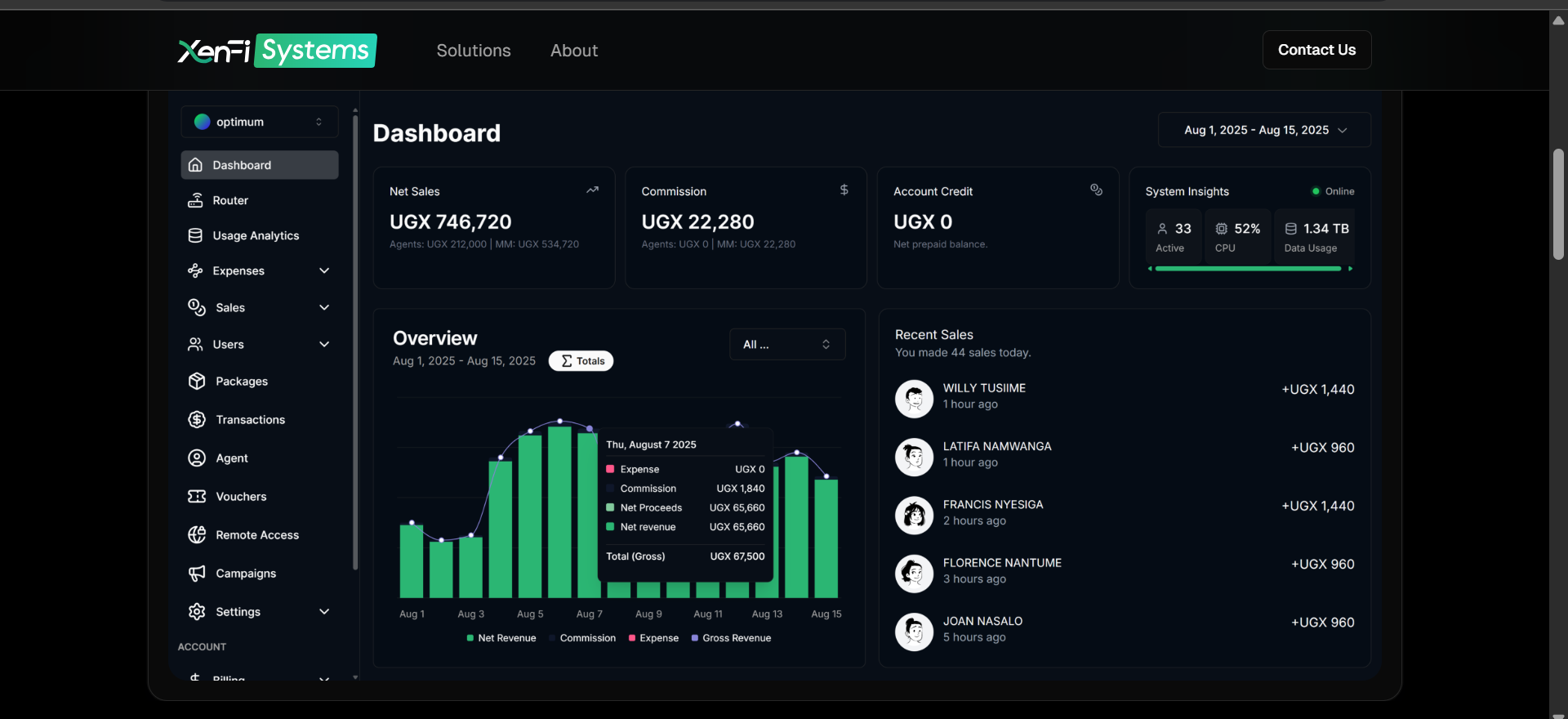Click the Vouchers ticket icon
This screenshot has width=1568, height=719.
coord(197,496)
